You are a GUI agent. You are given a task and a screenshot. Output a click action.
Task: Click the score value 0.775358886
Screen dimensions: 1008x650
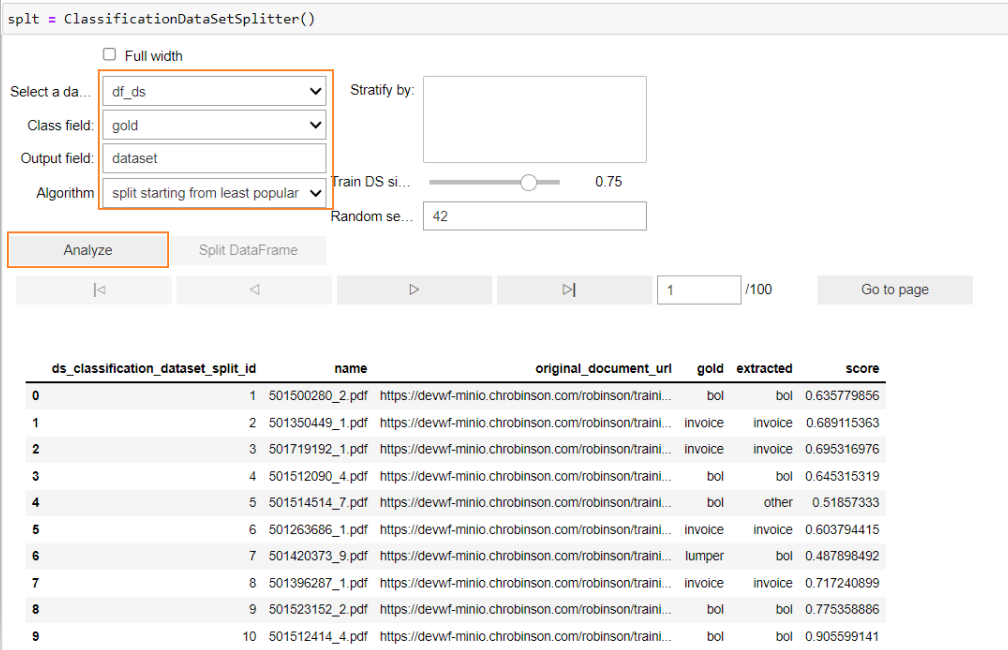[x=842, y=609]
